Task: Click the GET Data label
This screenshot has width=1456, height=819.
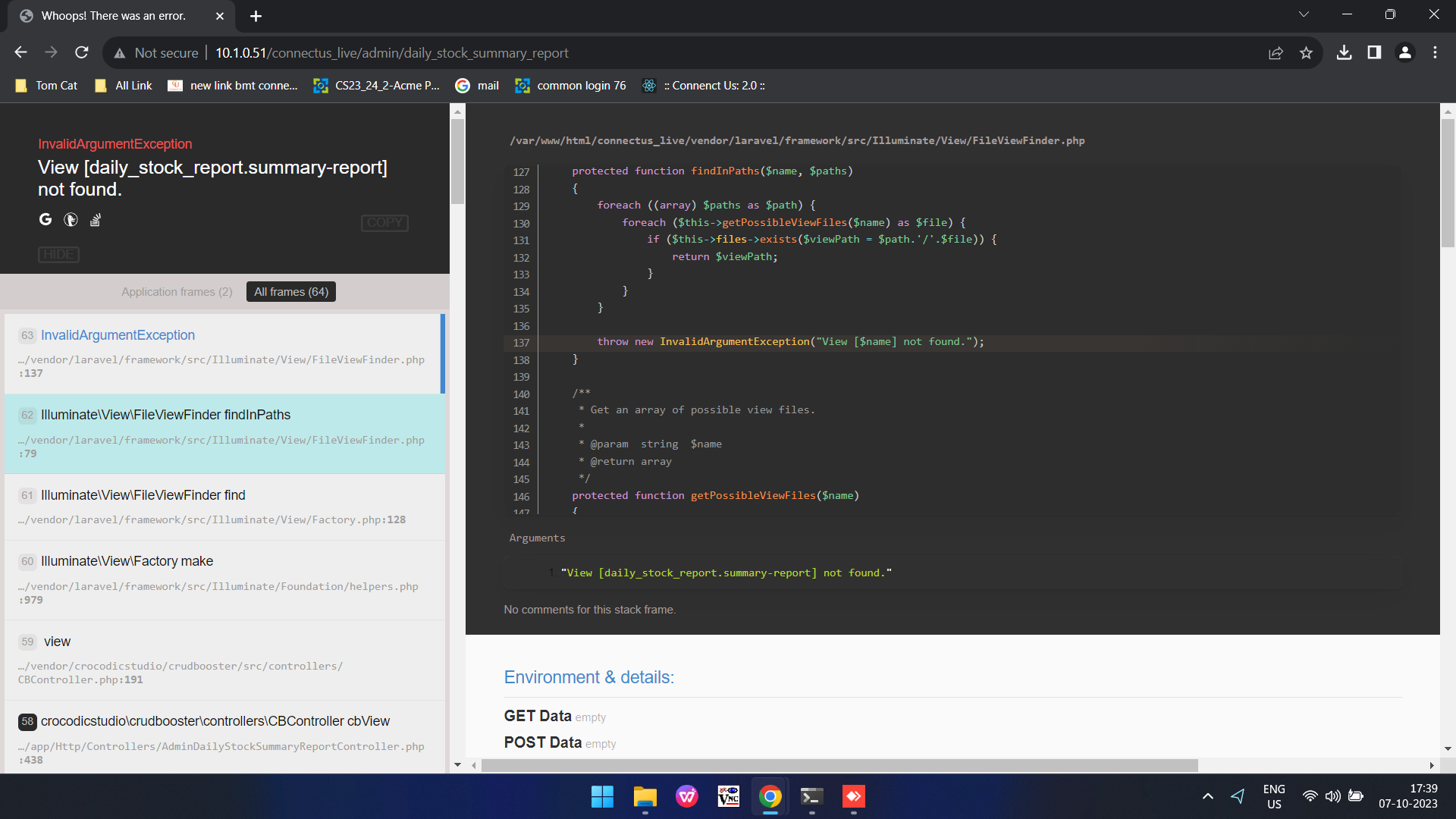Action: (538, 716)
